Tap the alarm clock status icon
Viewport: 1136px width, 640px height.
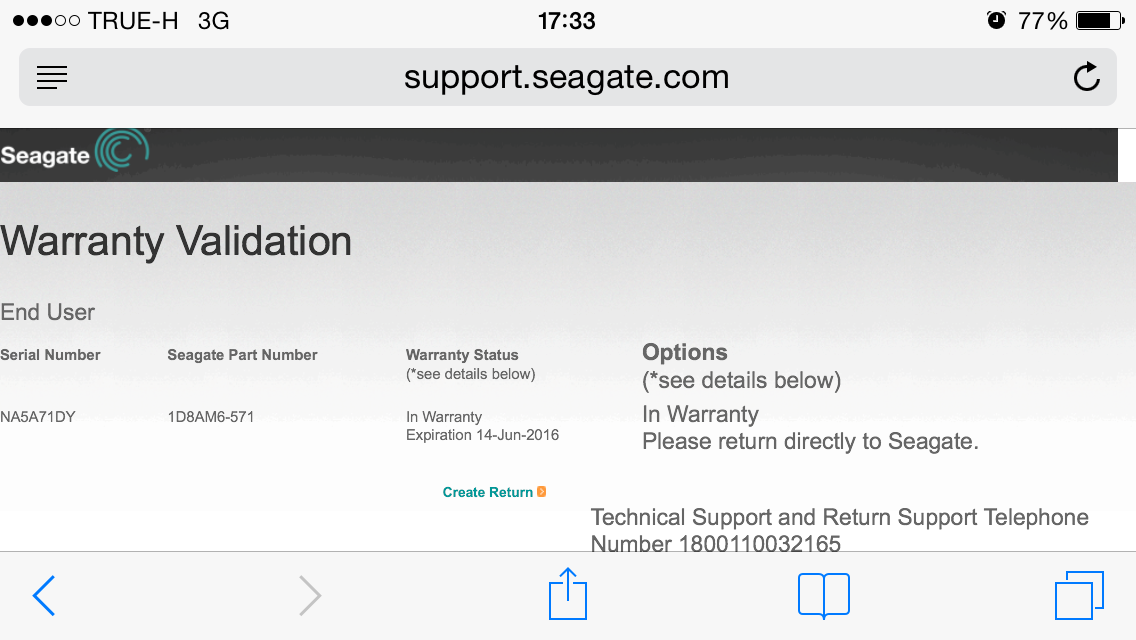996,21
